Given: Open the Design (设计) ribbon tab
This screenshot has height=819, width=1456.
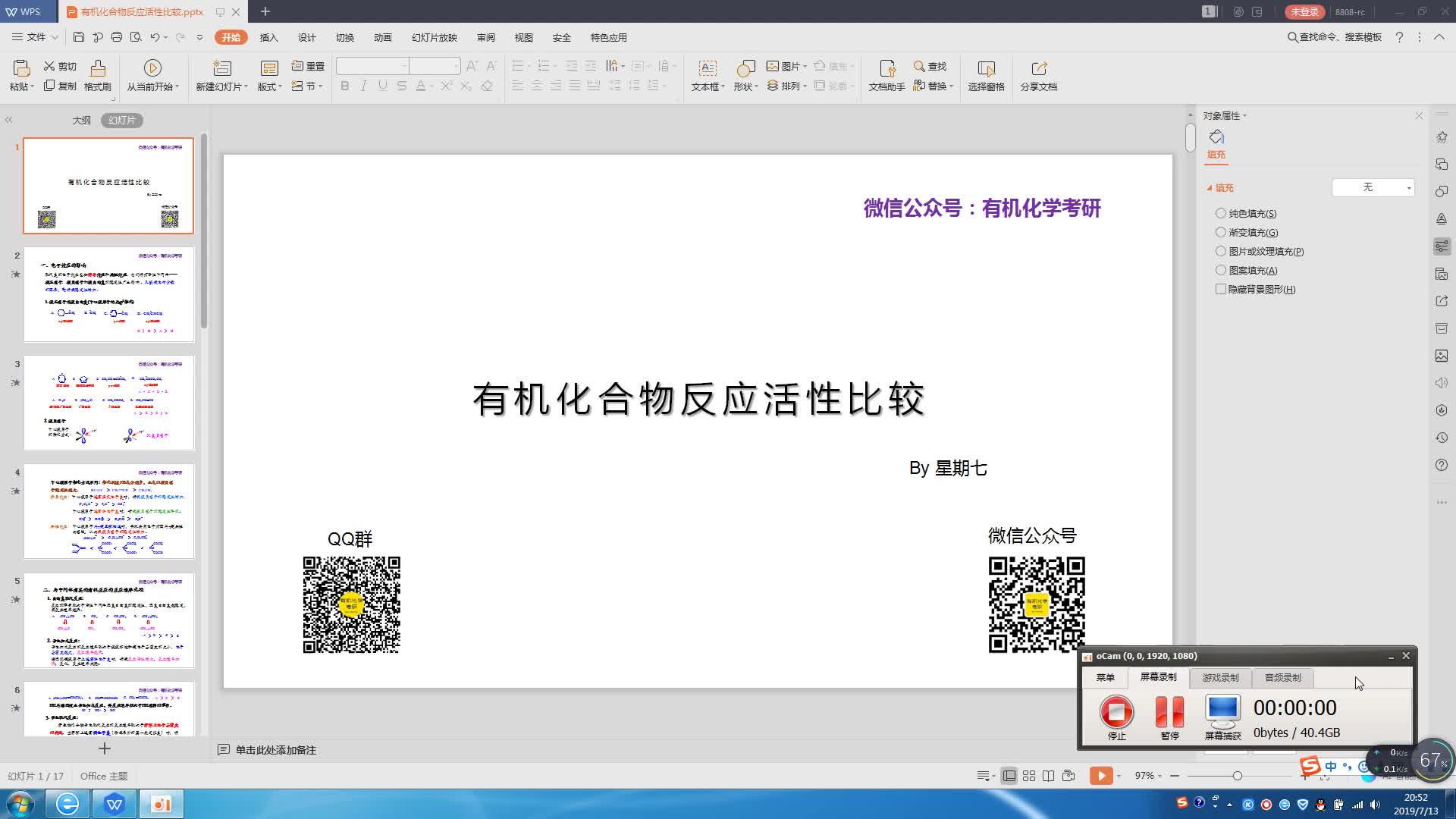Looking at the screenshot, I should click(307, 37).
